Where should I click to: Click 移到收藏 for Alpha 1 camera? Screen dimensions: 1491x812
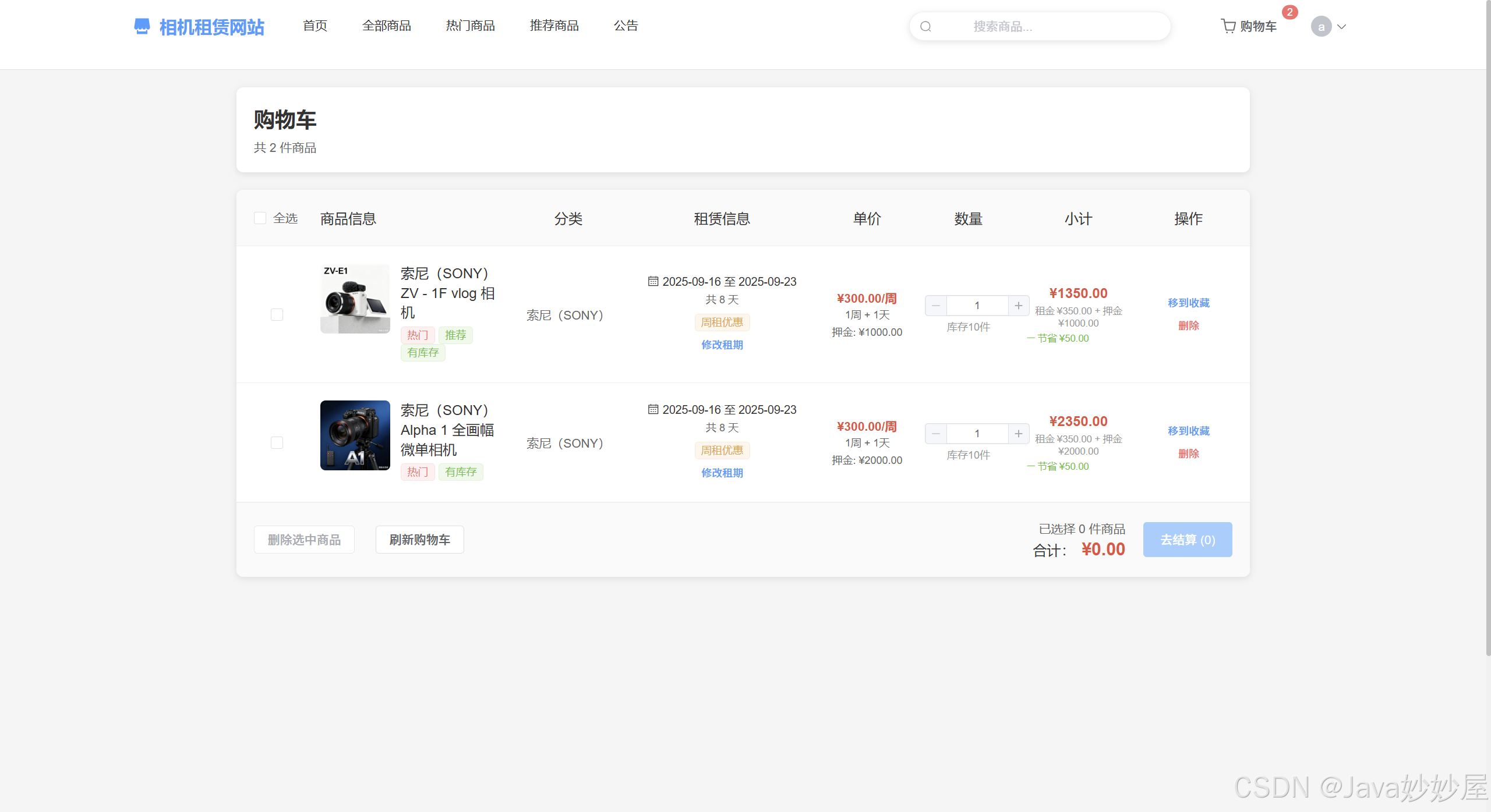click(x=1189, y=431)
